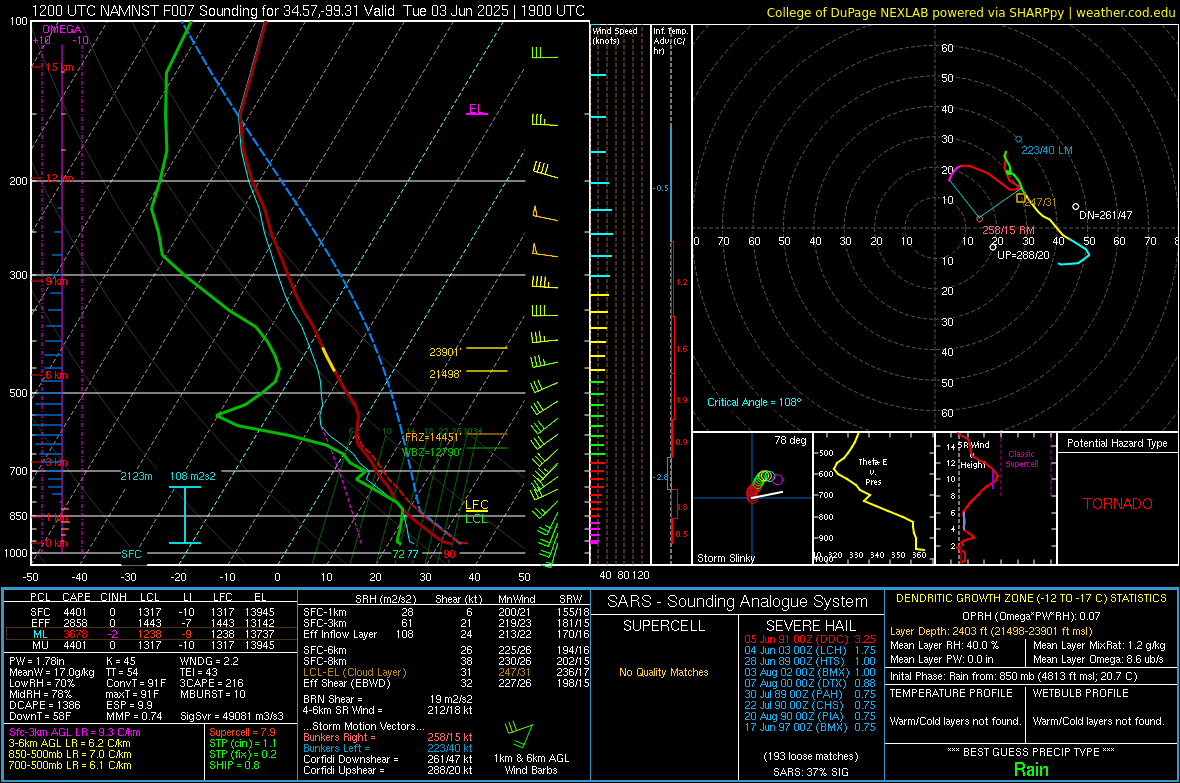Click the UP=288/20 hodograph label

1023,255
